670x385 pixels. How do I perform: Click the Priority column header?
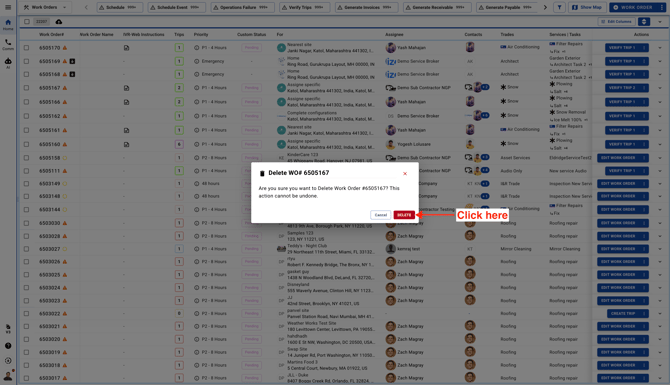point(201,35)
